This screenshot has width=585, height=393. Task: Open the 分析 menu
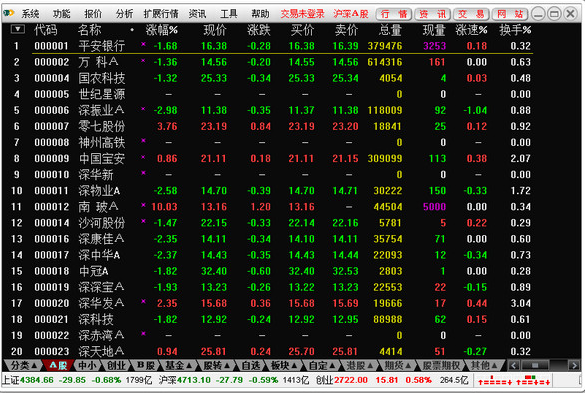(124, 14)
